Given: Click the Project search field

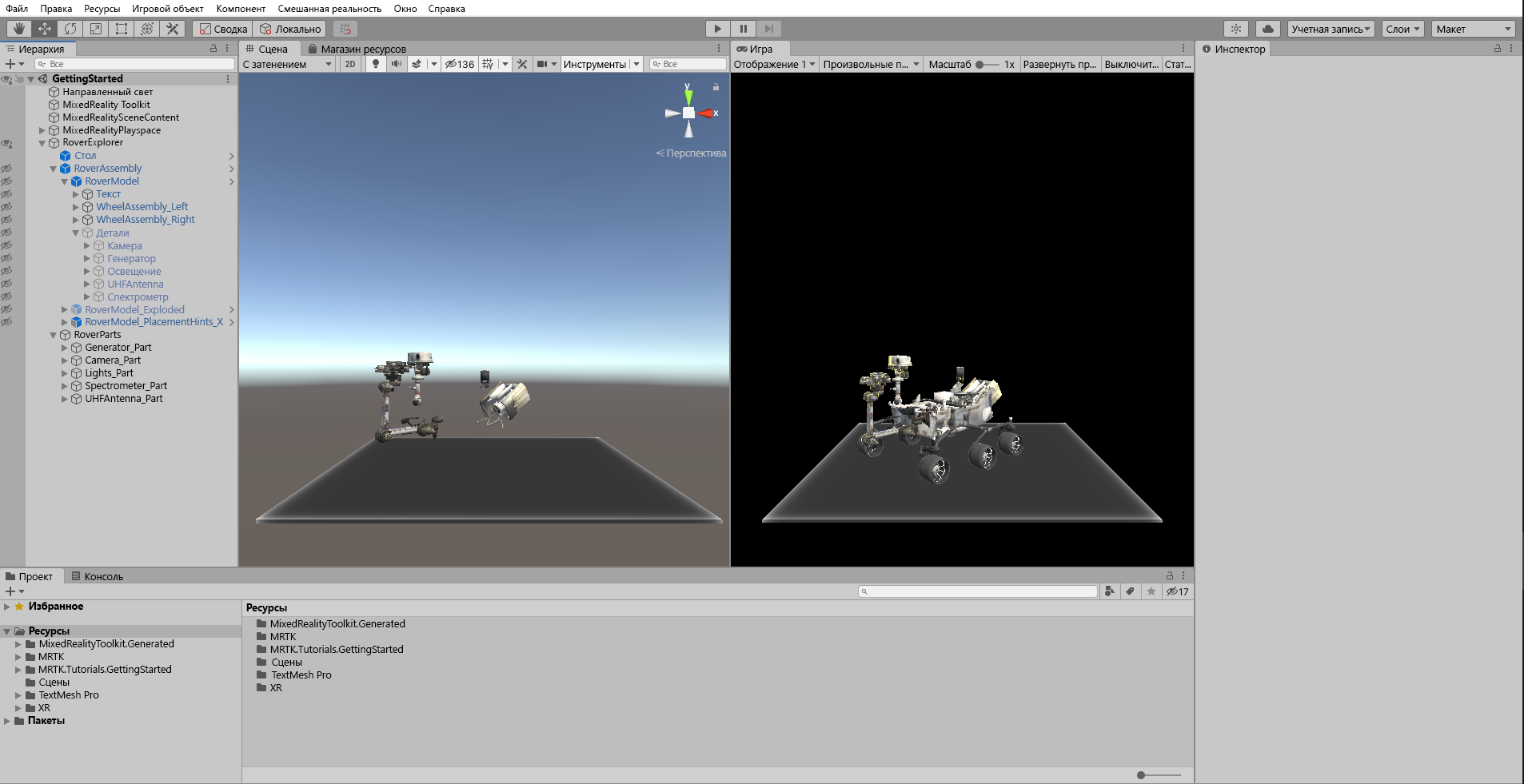Looking at the screenshot, I should tap(977, 591).
